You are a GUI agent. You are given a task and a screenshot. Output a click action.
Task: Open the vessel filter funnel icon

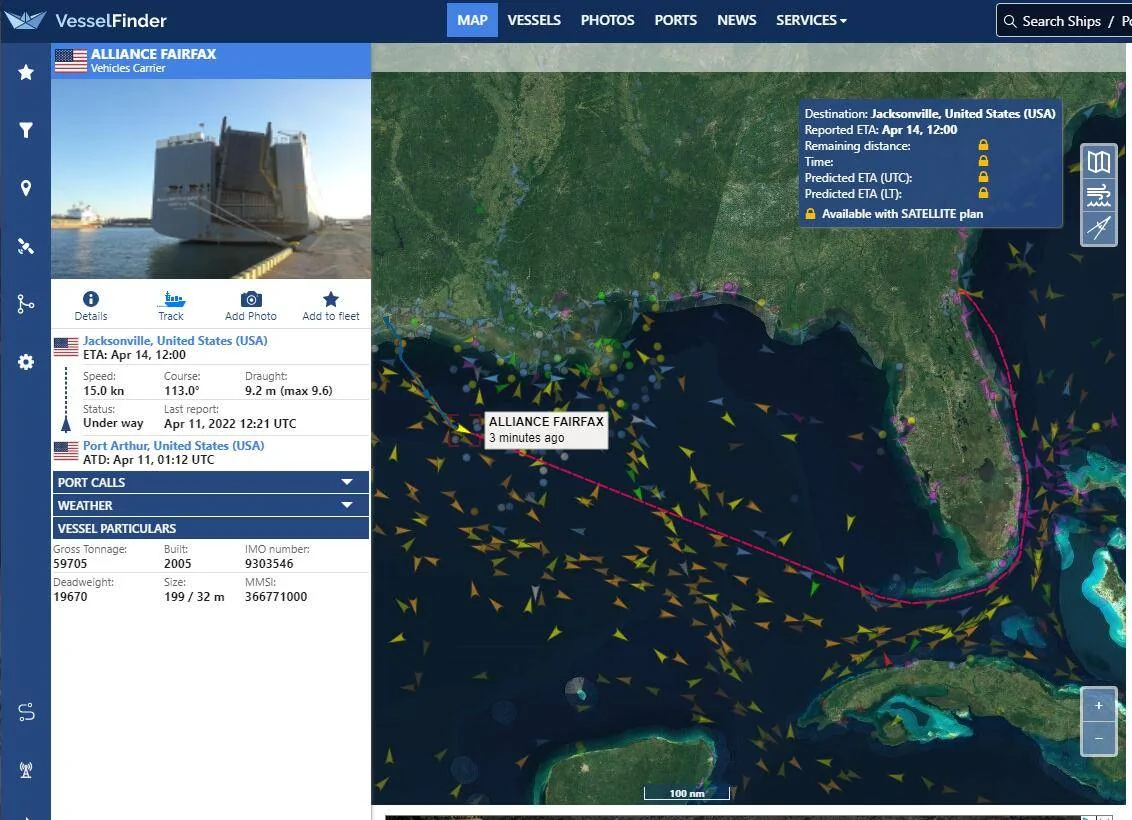(x=26, y=130)
